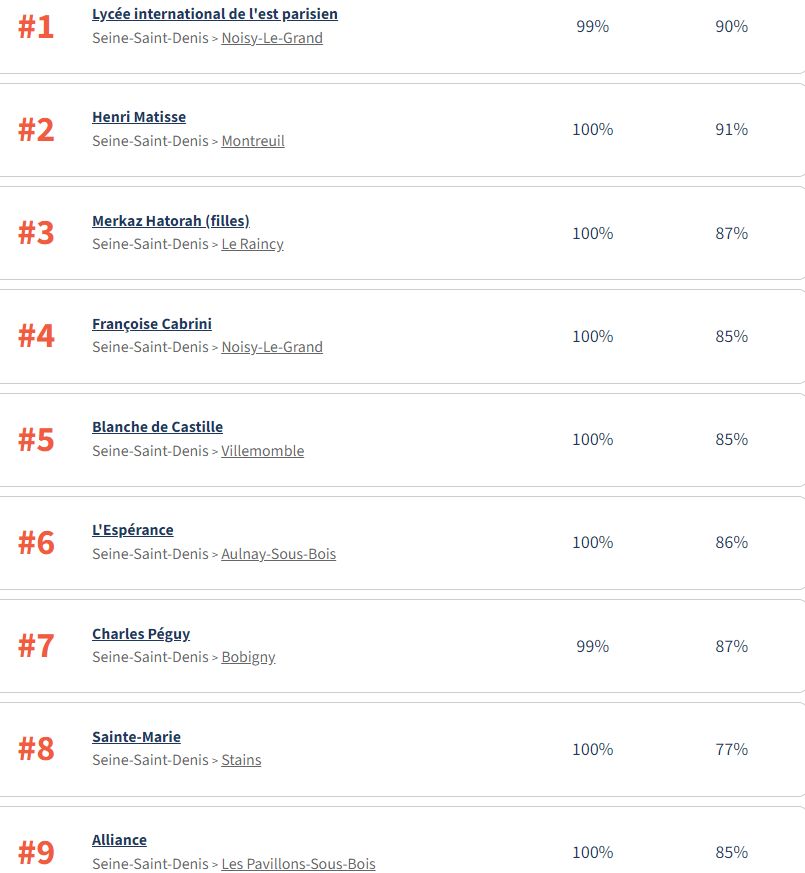Click the Les Pavillons-Sous-Bois city link
805x873 pixels.
coord(298,863)
